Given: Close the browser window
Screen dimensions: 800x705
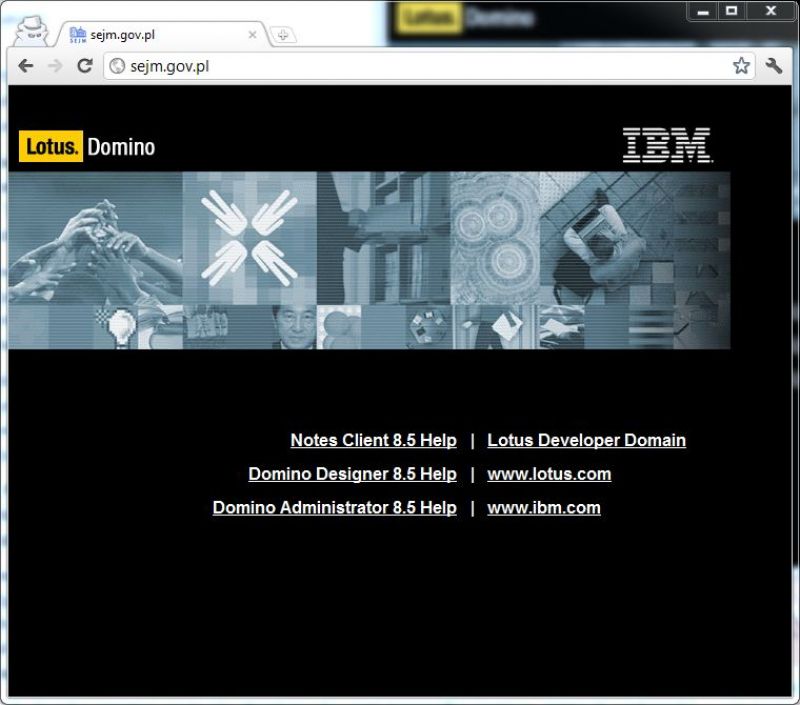Looking at the screenshot, I should coord(771,11).
